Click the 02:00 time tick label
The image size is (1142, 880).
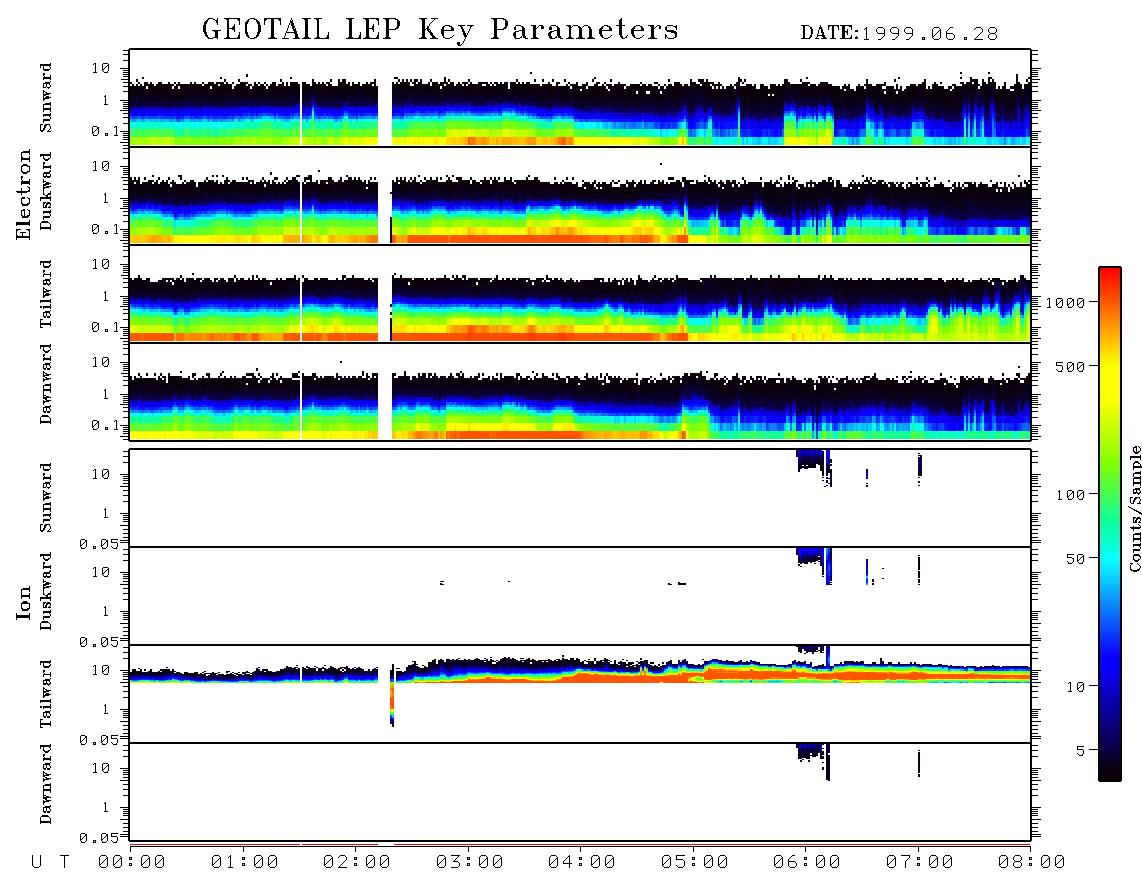coord(357,863)
